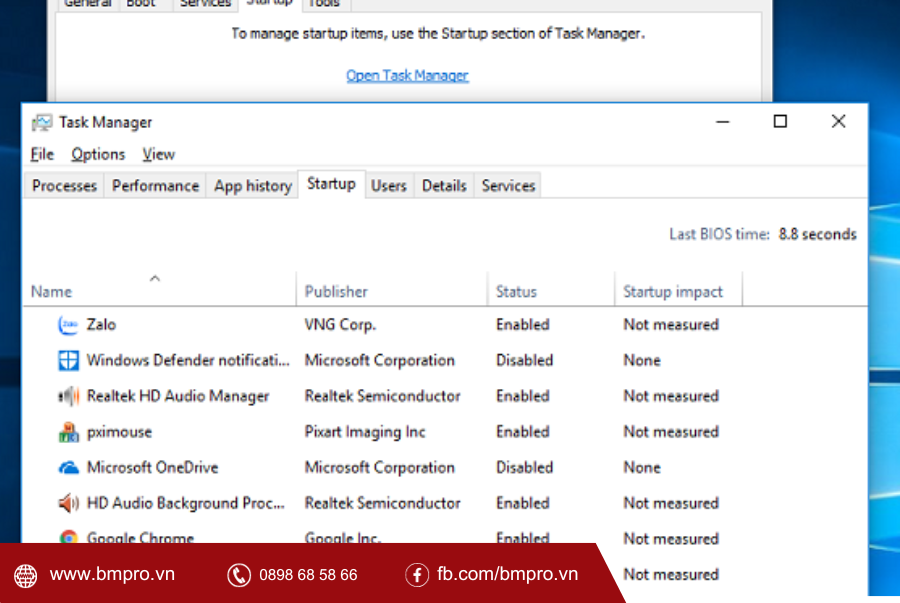Select the HD Audio Background Process entry name

click(x=185, y=503)
